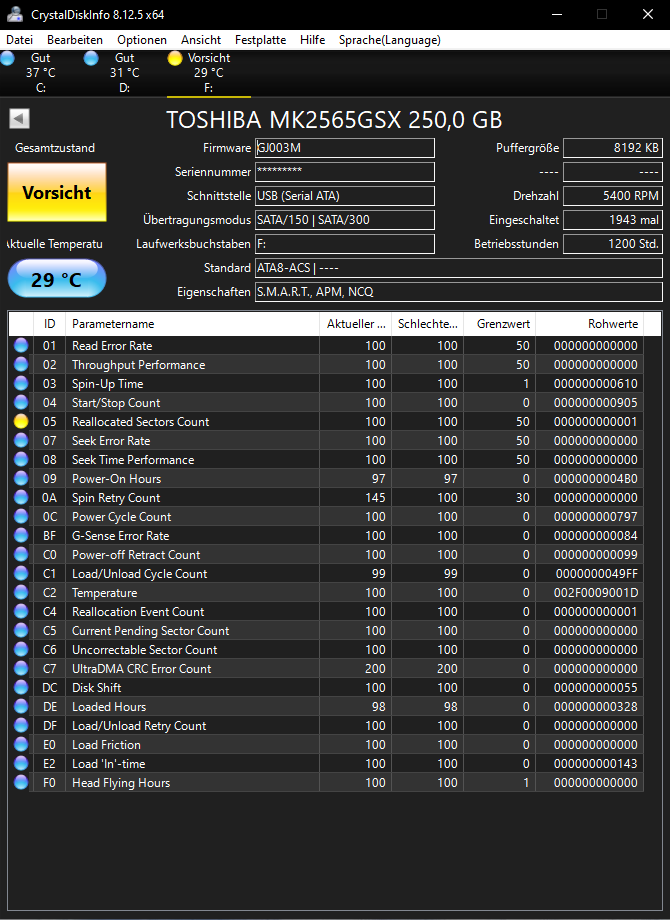This screenshot has height=920, width=670.
Task: Click the Laufwerksbuchstaben field F:
Action: pos(345,243)
